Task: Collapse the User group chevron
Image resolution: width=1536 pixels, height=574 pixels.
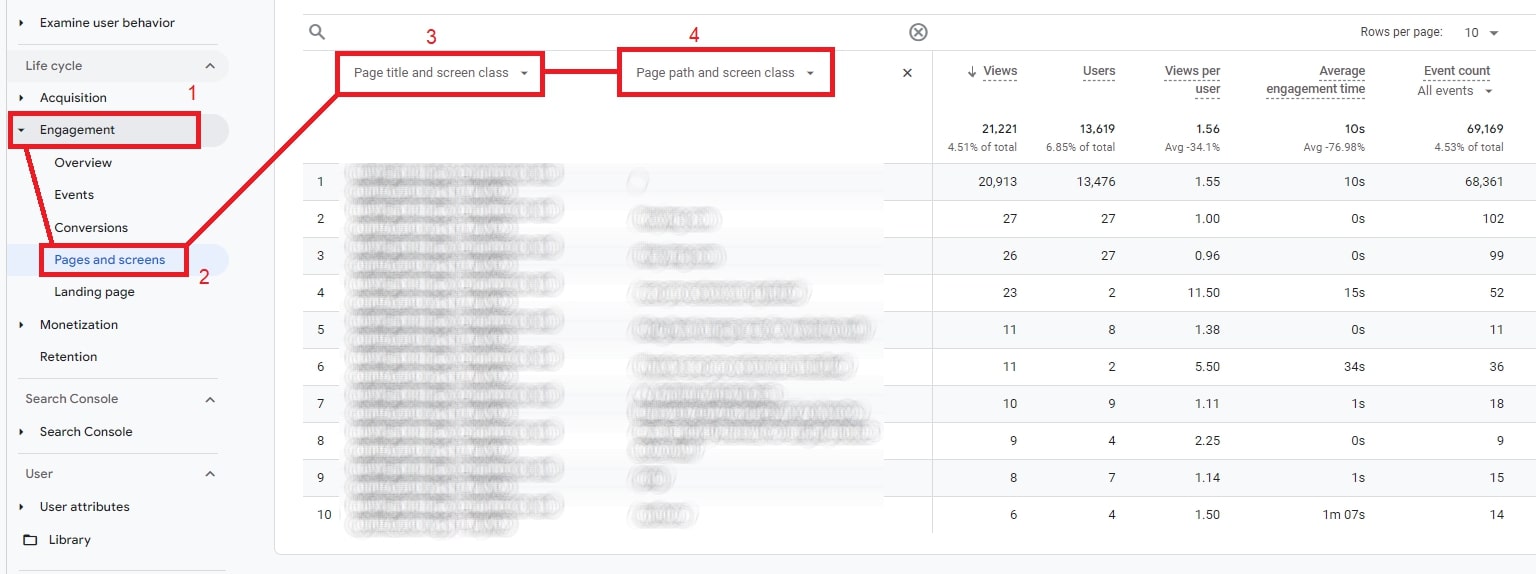Action: coord(210,474)
